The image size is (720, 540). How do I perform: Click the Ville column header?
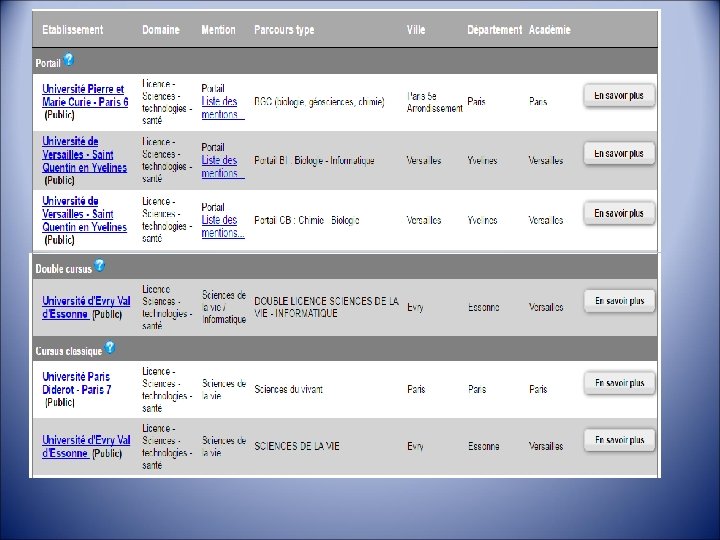pyautogui.click(x=416, y=30)
